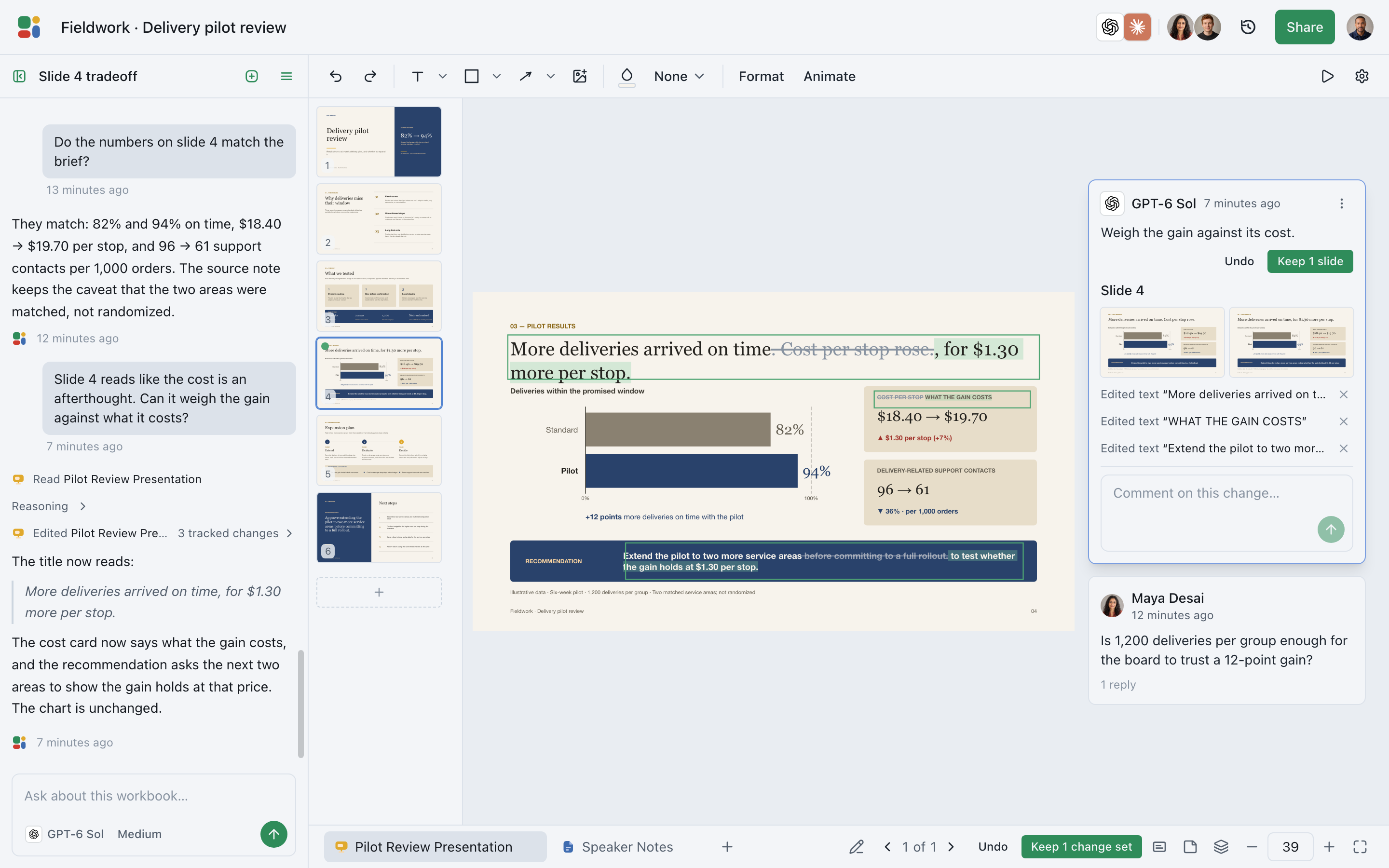1389x868 pixels.
Task: Open the Arrow tool dropdown arrow
Action: pos(550,76)
